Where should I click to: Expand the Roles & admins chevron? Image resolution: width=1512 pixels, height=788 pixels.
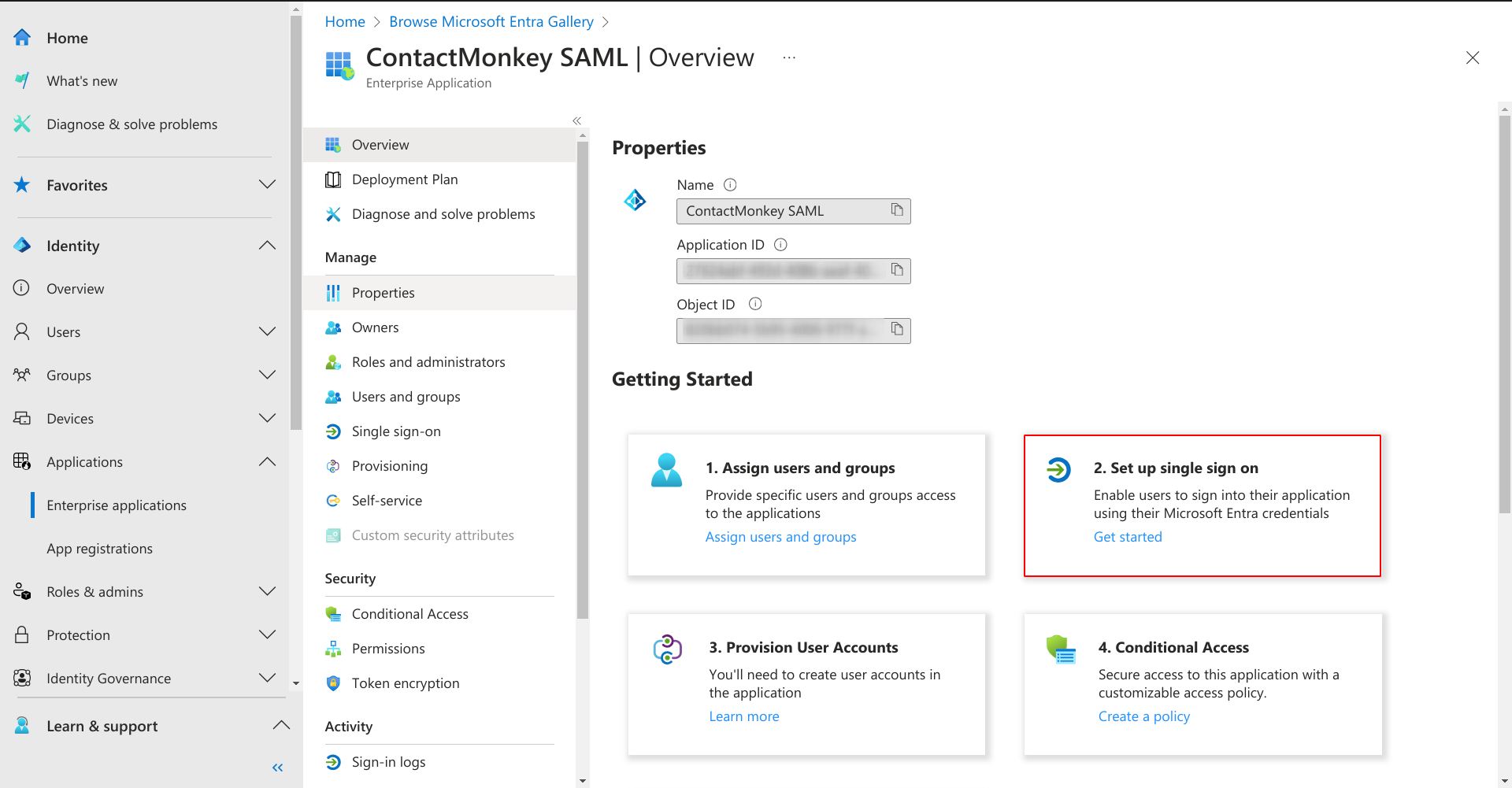[x=268, y=592]
